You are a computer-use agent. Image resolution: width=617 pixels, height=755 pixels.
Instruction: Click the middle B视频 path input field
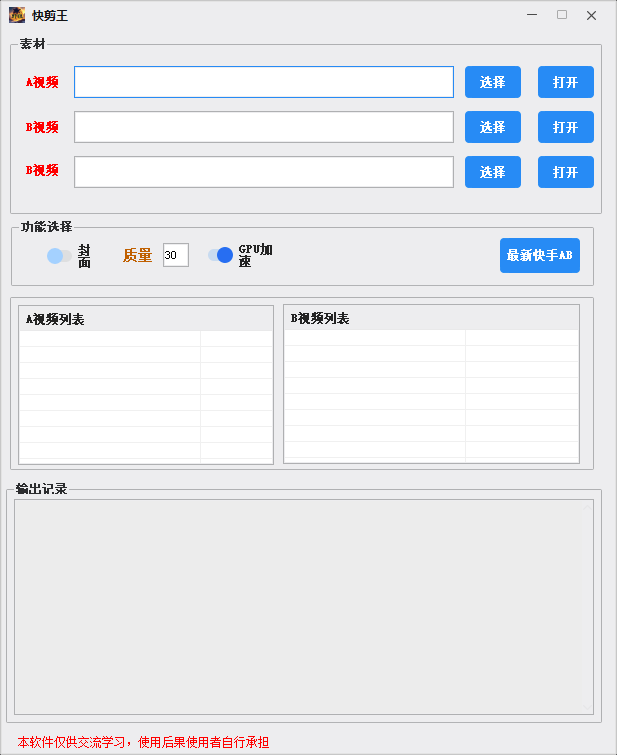pos(263,127)
